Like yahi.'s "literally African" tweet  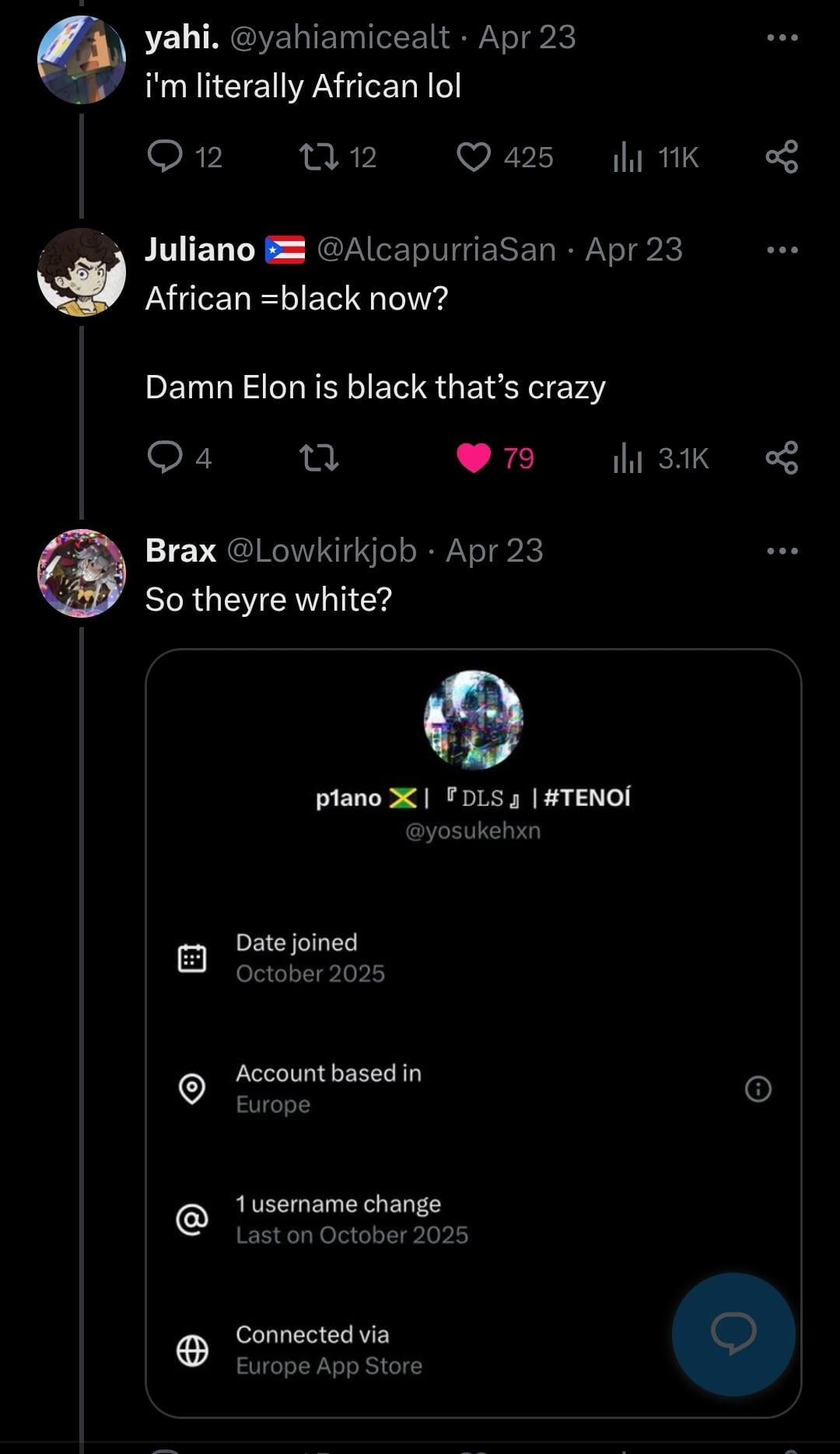474,156
